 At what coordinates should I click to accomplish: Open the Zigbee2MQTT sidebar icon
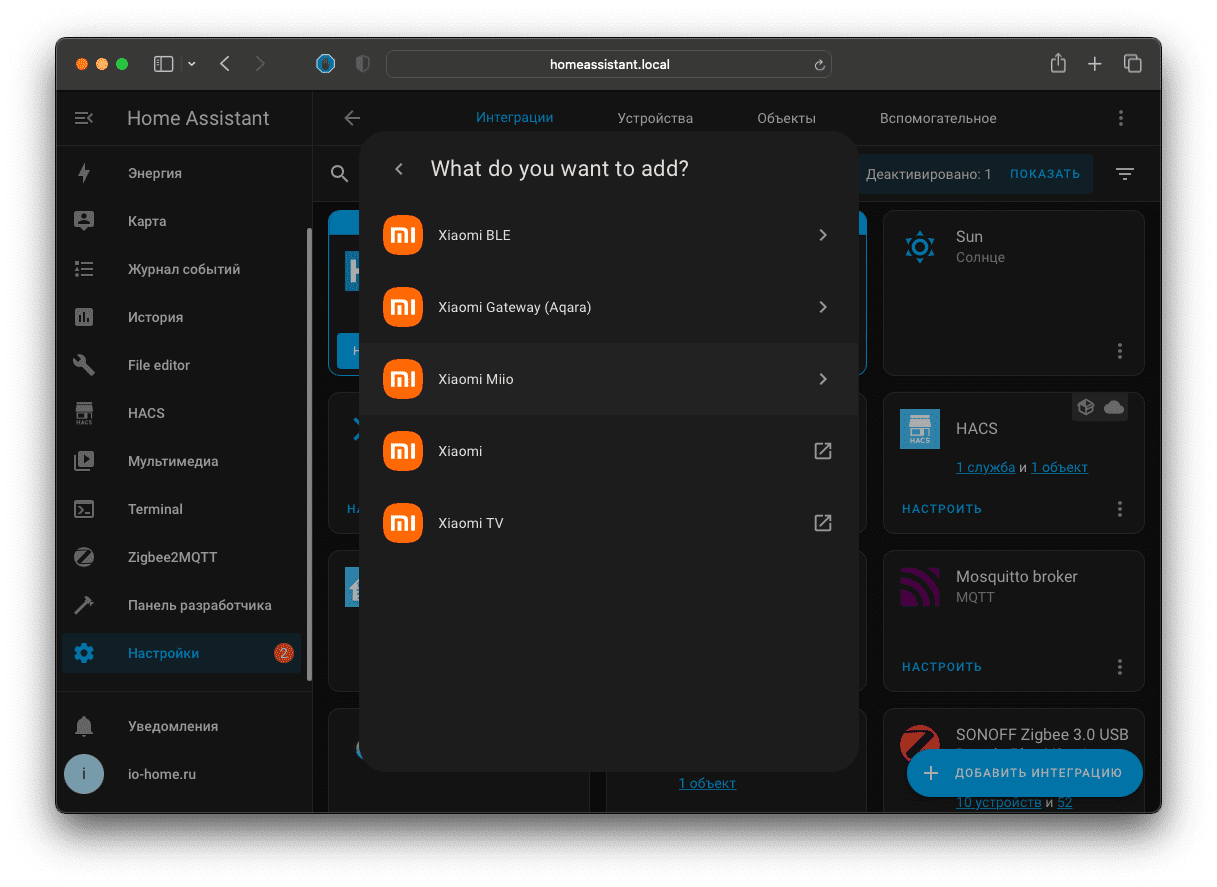84,557
